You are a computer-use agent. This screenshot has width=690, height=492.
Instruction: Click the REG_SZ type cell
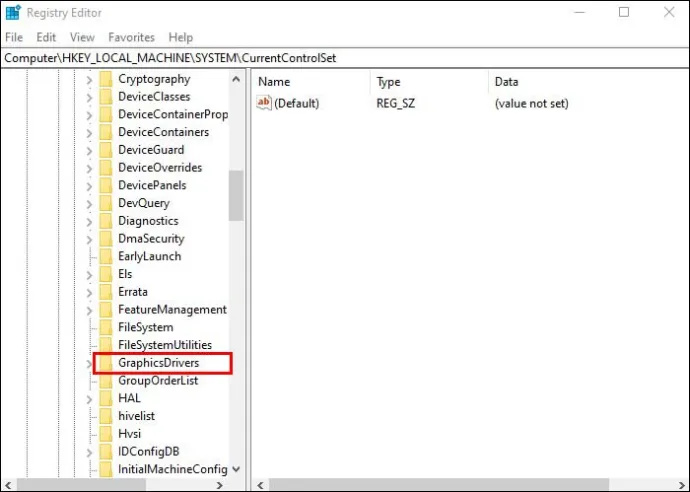[x=396, y=103]
